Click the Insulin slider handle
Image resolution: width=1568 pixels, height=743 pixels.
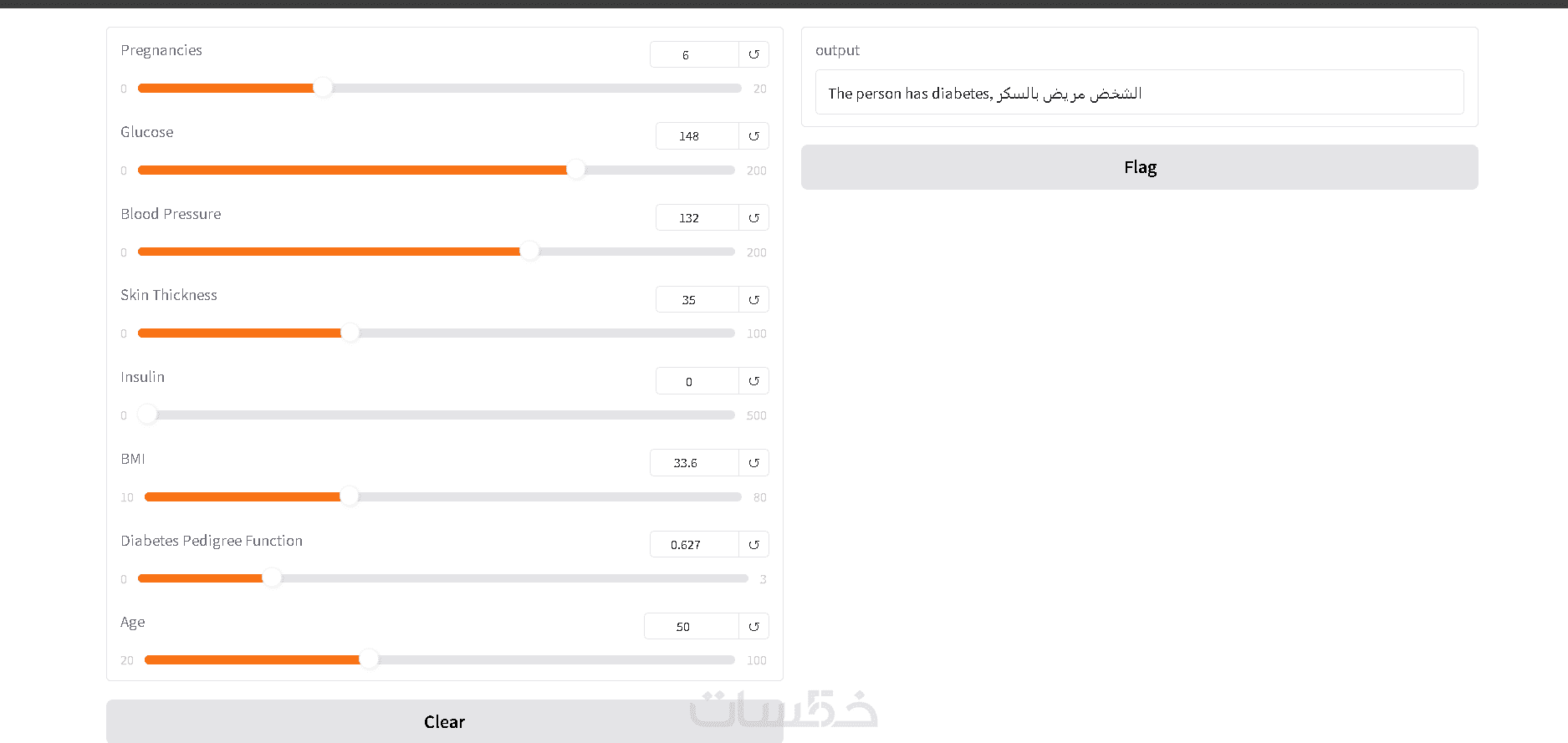click(x=147, y=415)
